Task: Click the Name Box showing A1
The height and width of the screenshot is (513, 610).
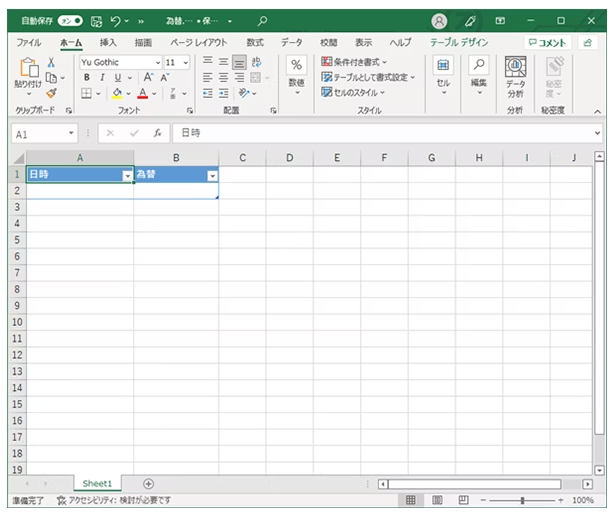Action: (x=44, y=134)
